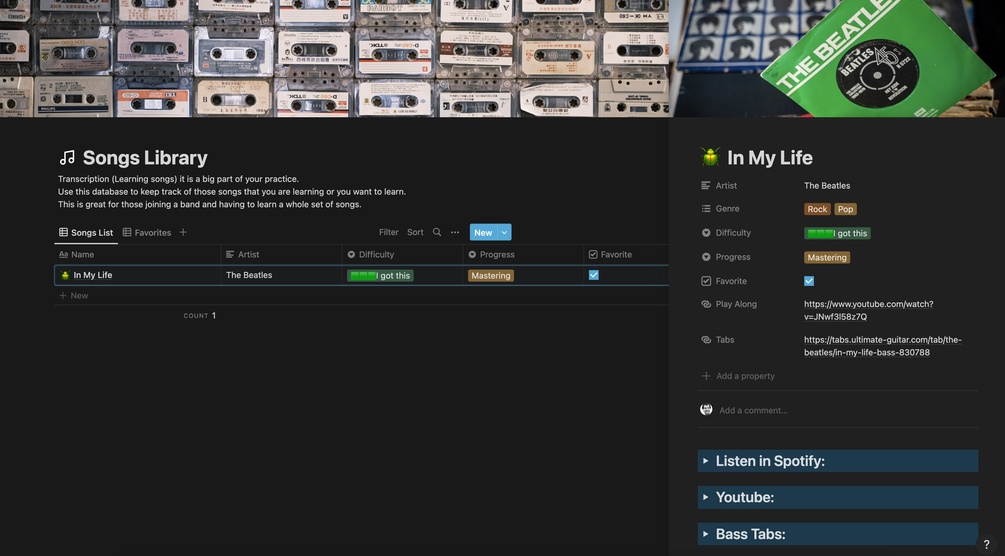Click the Progress property icon in side panel
Image resolution: width=1005 pixels, height=556 pixels.
[706, 257]
